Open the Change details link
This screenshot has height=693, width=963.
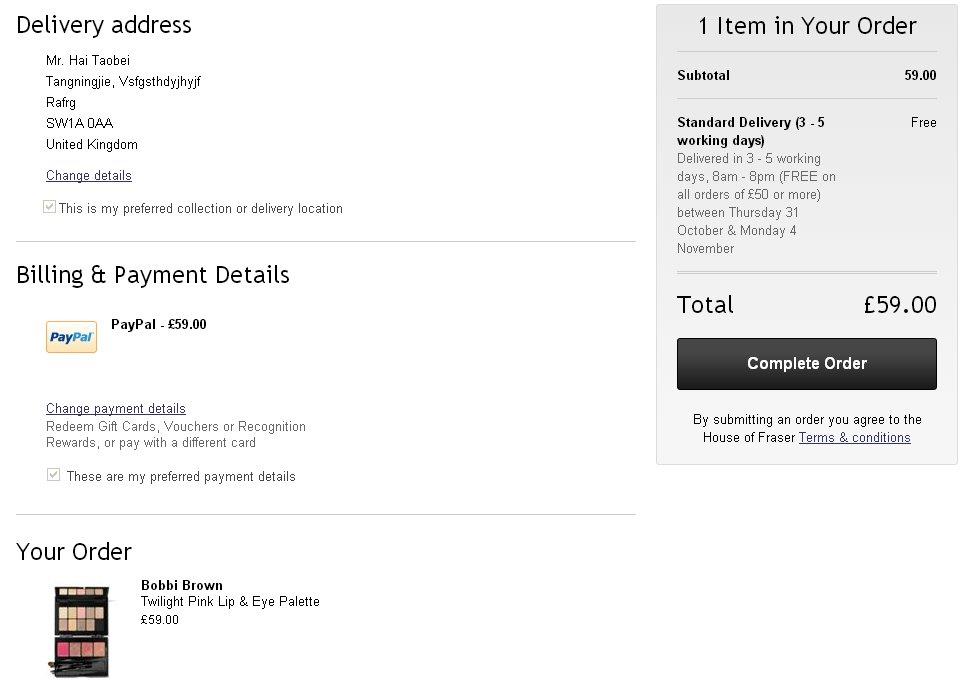click(x=88, y=176)
